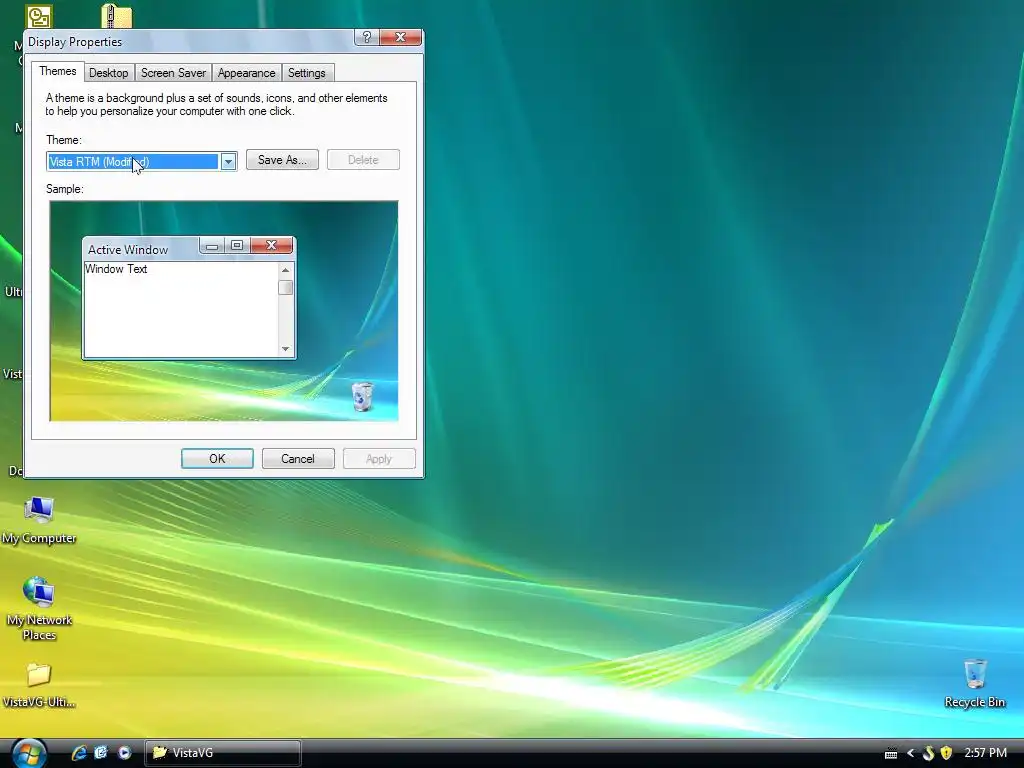Confirm with the OK button
The height and width of the screenshot is (768, 1024).
pyautogui.click(x=217, y=458)
